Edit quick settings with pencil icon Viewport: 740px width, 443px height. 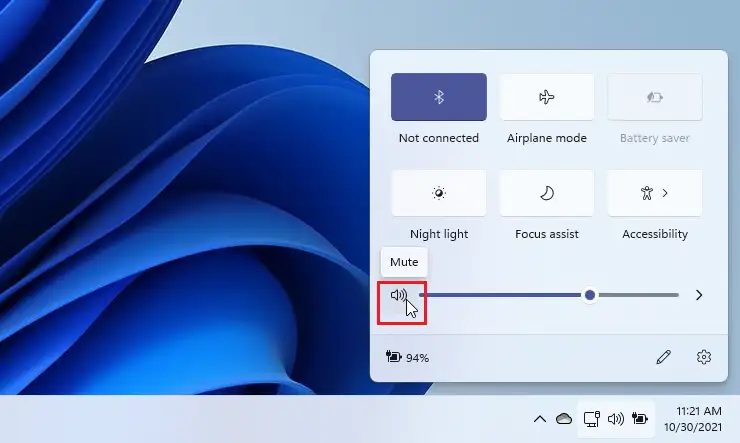[664, 357]
